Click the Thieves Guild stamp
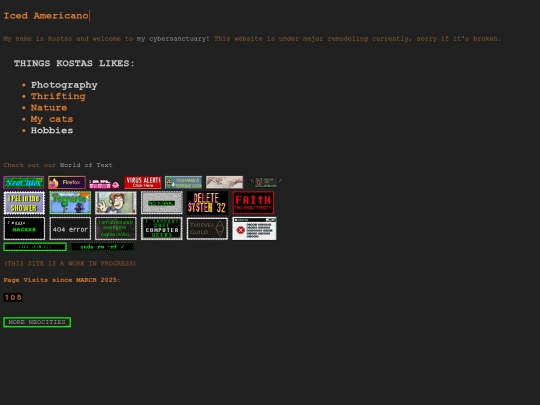540x405 pixels. tap(207, 228)
